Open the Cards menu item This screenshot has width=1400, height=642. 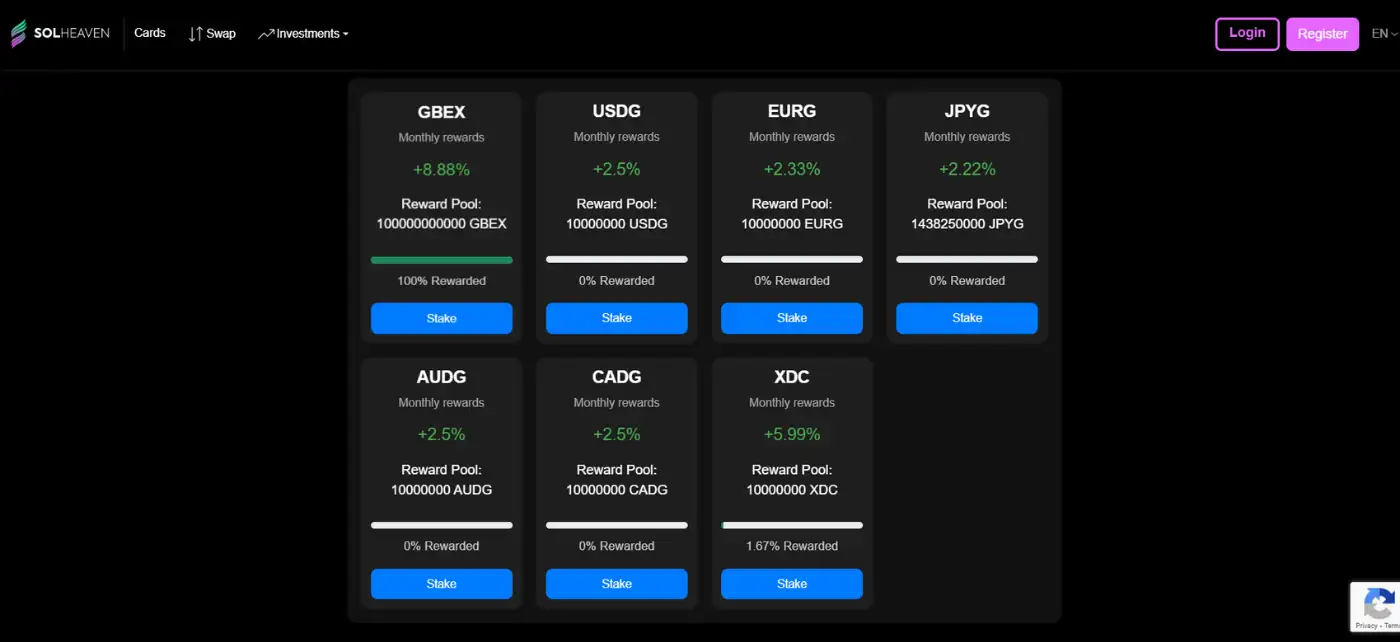[150, 33]
